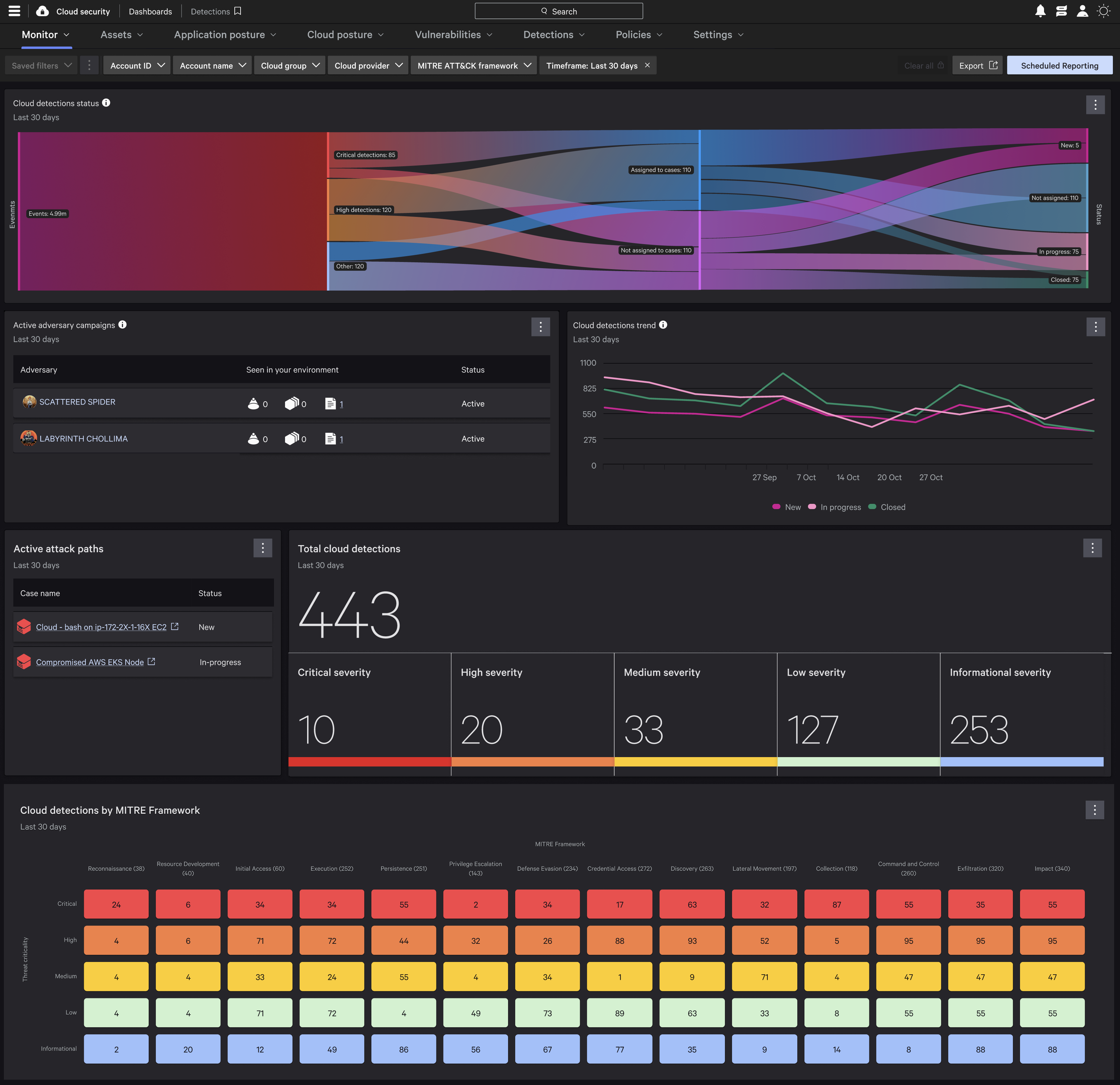Switch to the Dashboards tab
Image resolution: width=1120 pixels, height=1085 pixels.
(x=150, y=11)
